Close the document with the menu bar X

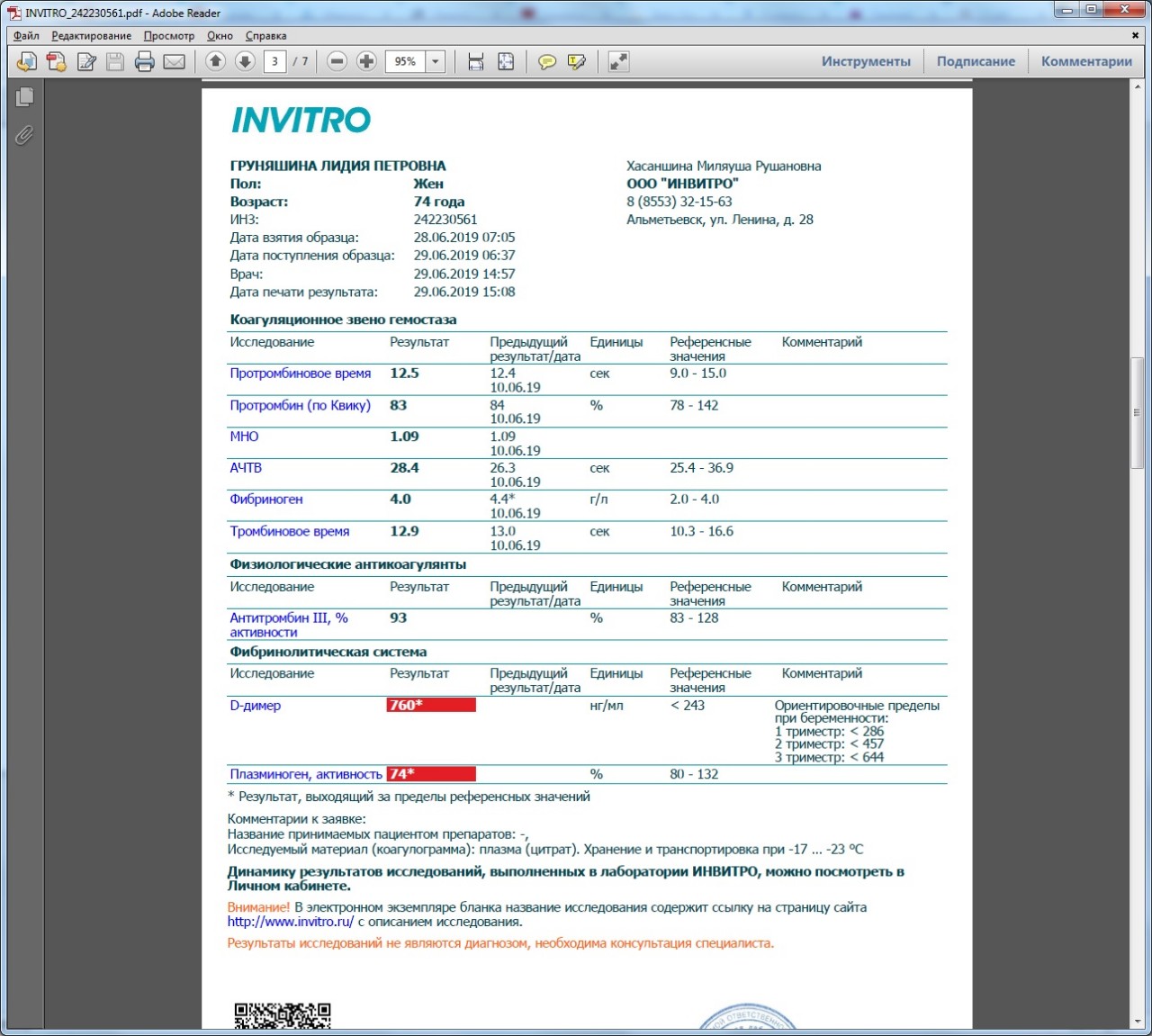tap(1135, 35)
